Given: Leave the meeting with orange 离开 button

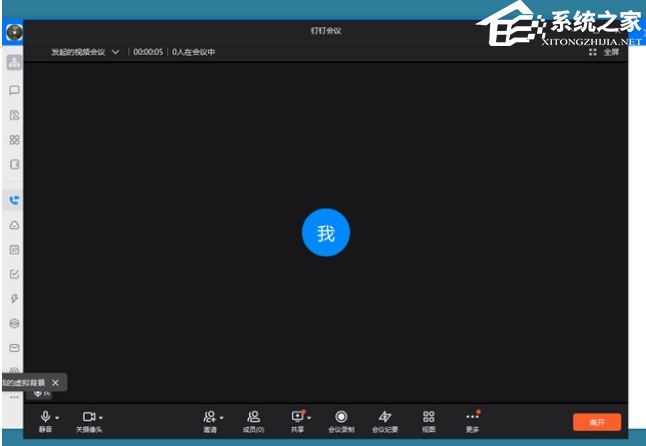Looking at the screenshot, I should pyautogui.click(x=597, y=422).
